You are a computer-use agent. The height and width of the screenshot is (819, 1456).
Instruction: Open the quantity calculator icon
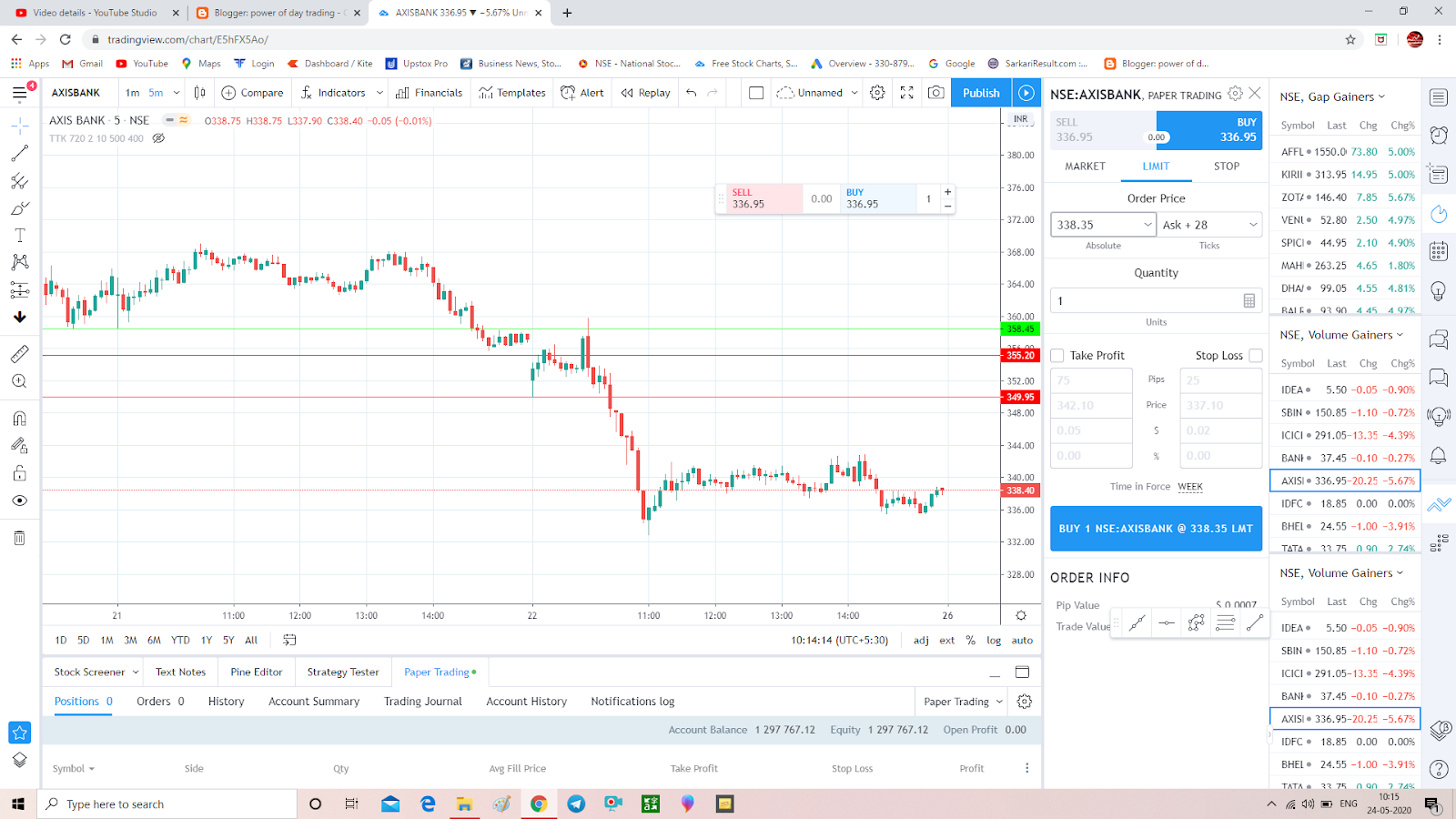pyautogui.click(x=1249, y=301)
